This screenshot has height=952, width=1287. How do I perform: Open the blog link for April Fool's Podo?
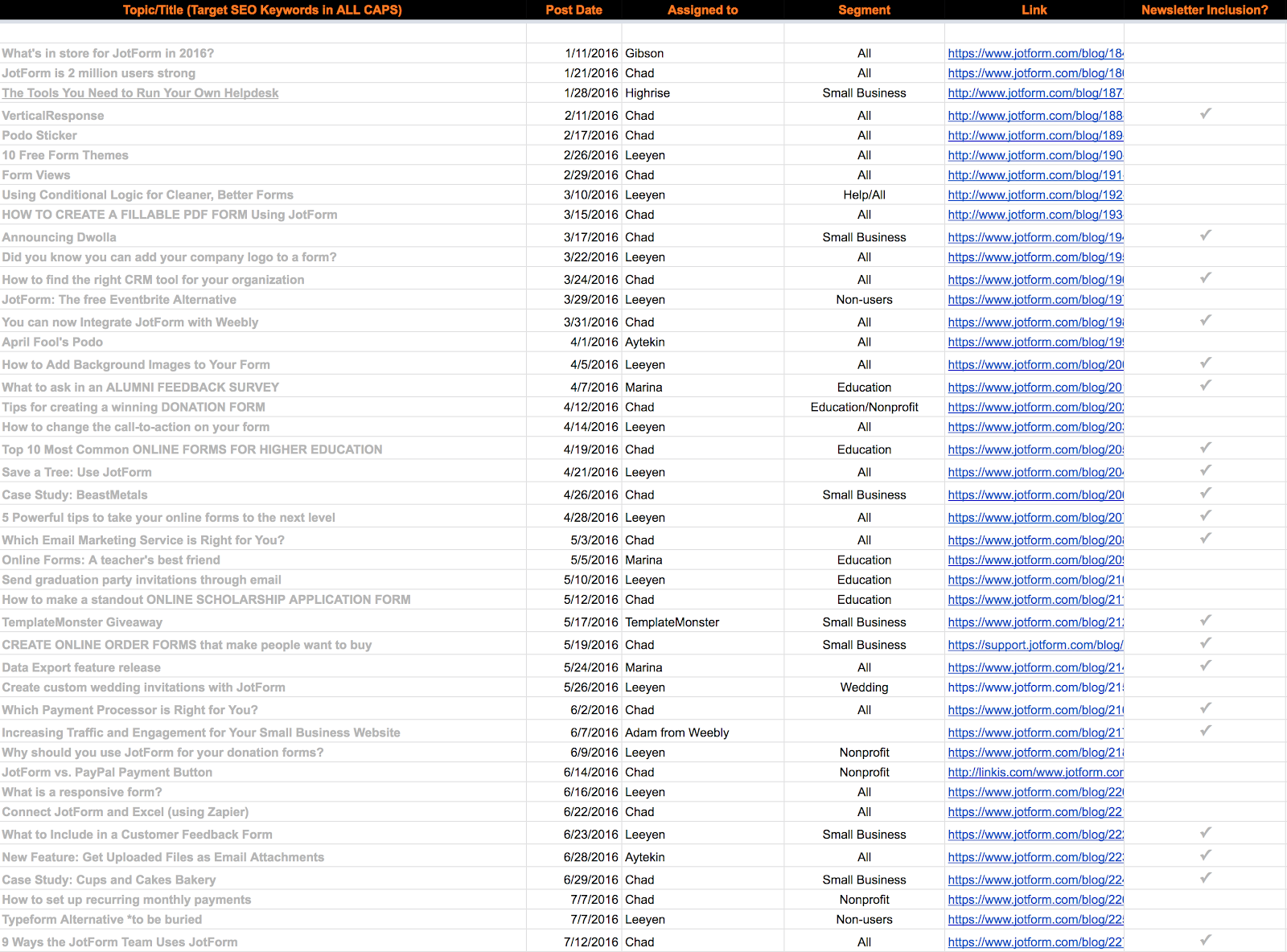tap(1034, 343)
